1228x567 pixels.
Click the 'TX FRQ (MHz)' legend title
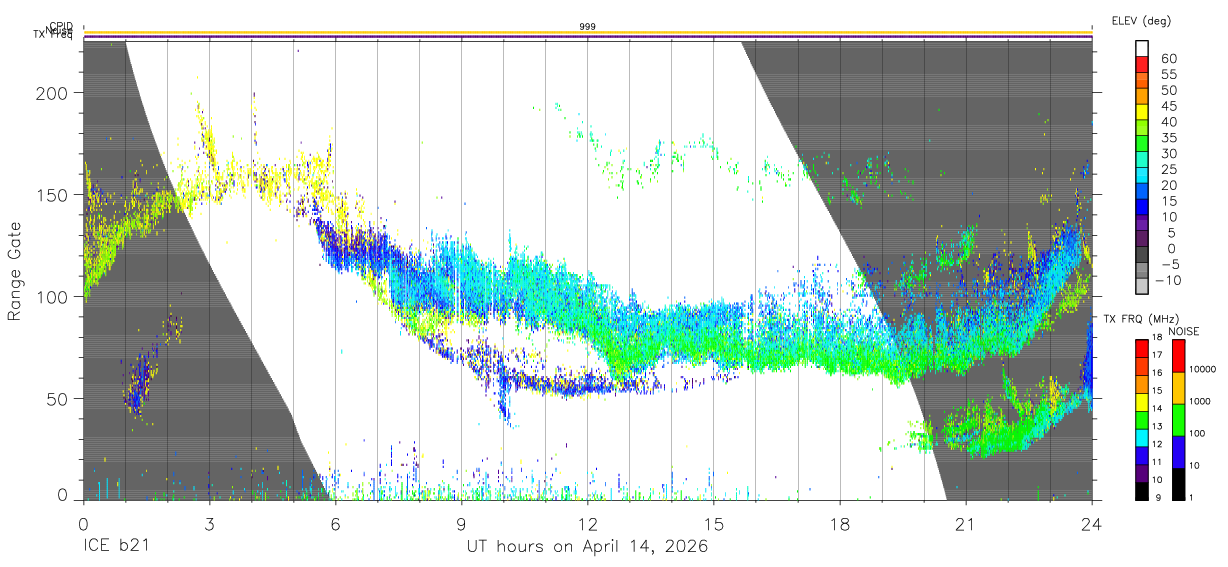click(1141, 319)
